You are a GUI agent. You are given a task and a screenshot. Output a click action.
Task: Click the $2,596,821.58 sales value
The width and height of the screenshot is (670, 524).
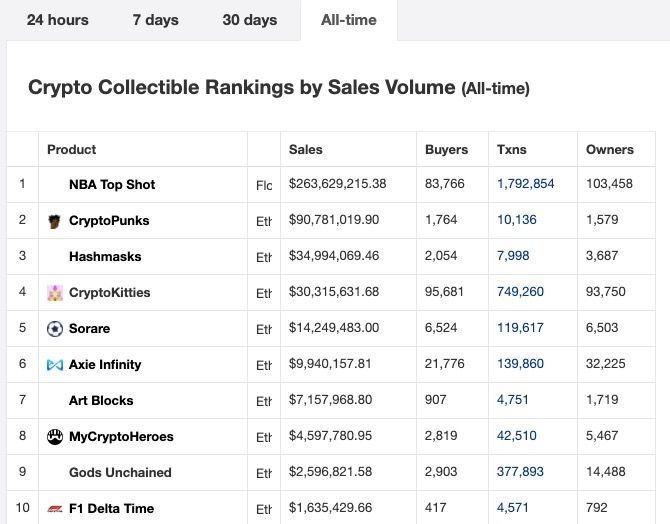pos(330,471)
